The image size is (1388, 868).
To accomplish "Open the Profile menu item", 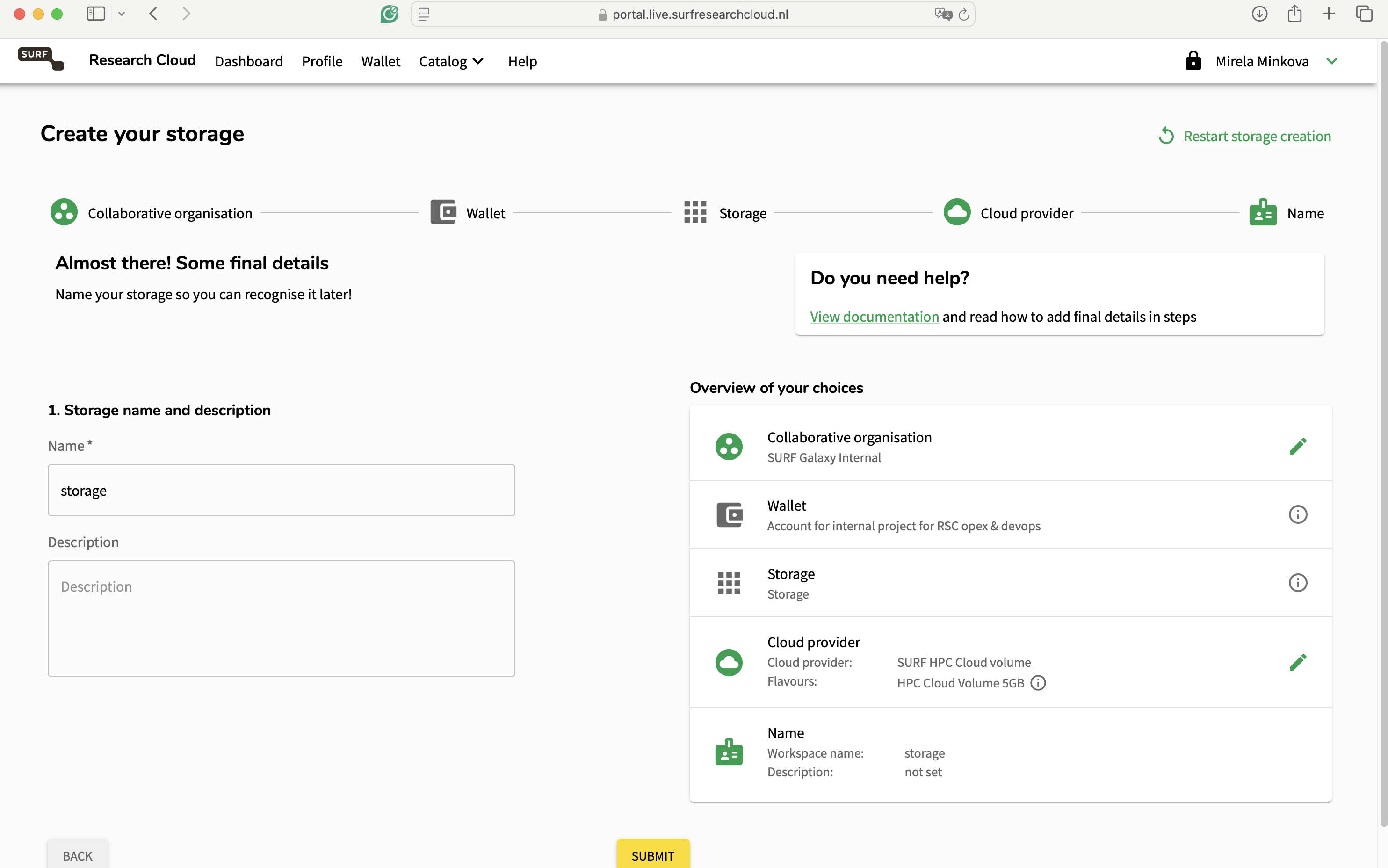I will click(x=322, y=61).
